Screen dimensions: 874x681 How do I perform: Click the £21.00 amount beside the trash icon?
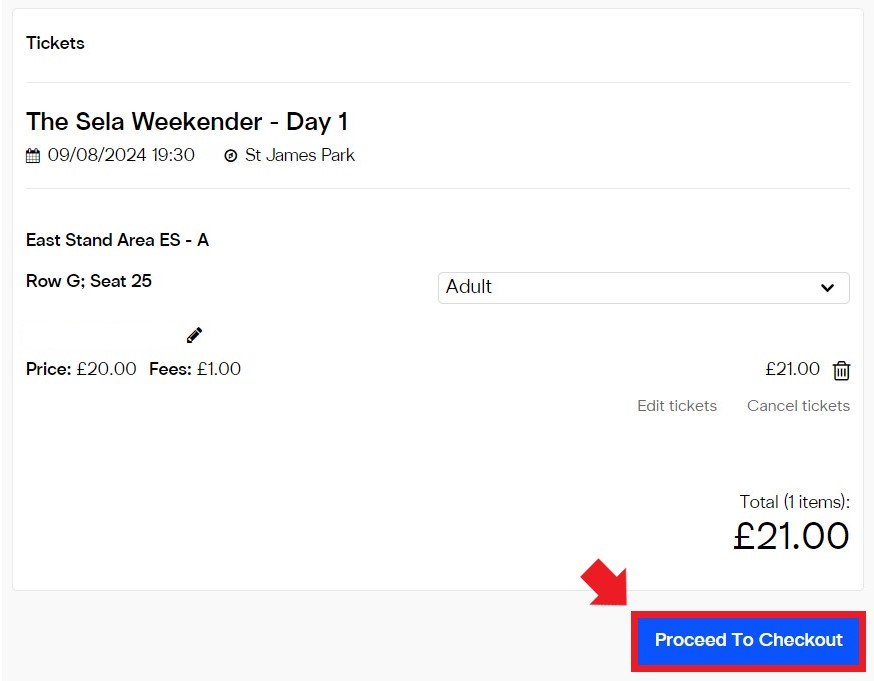pos(792,369)
